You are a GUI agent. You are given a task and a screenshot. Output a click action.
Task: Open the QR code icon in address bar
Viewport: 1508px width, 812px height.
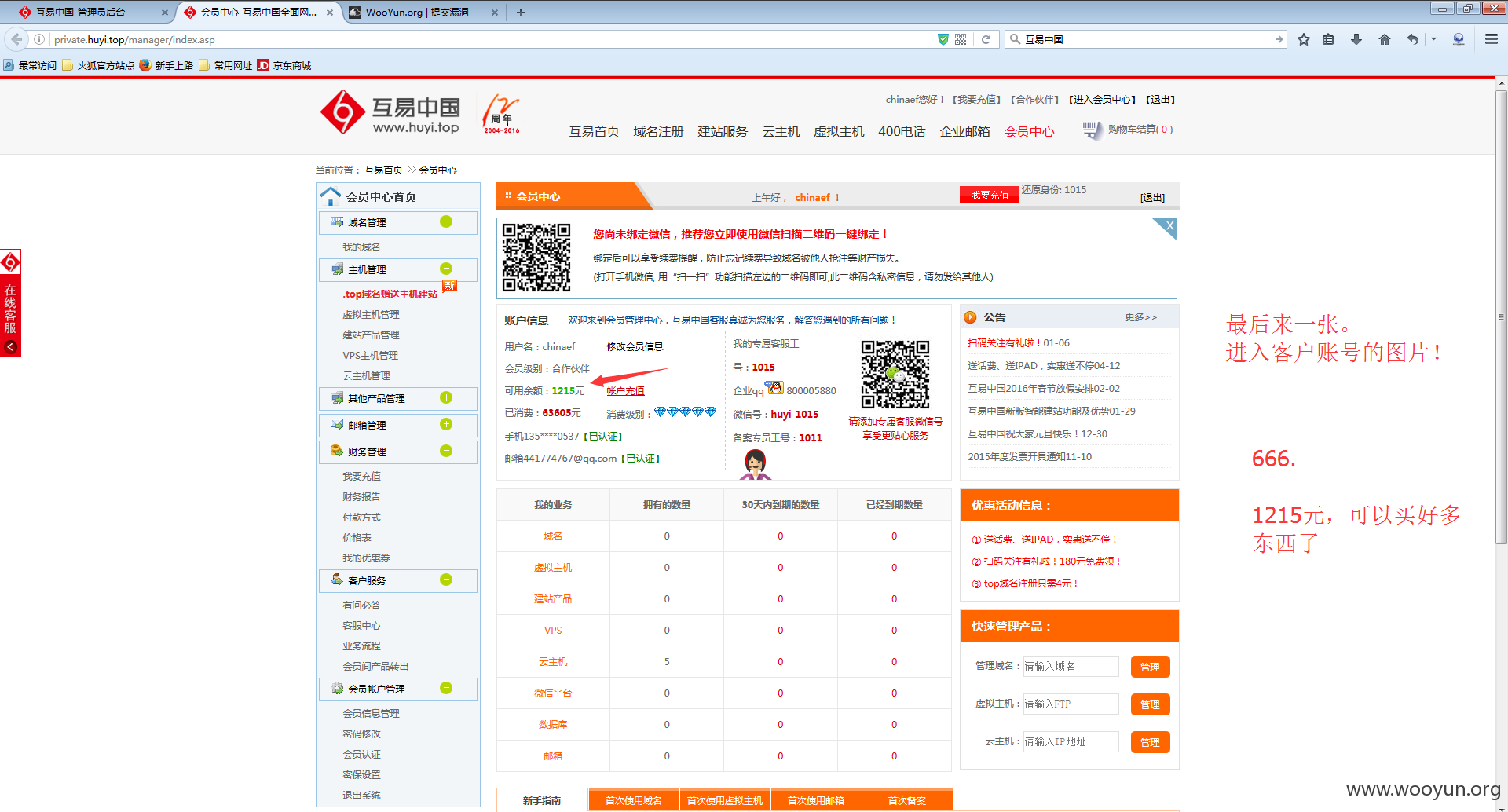click(x=961, y=39)
